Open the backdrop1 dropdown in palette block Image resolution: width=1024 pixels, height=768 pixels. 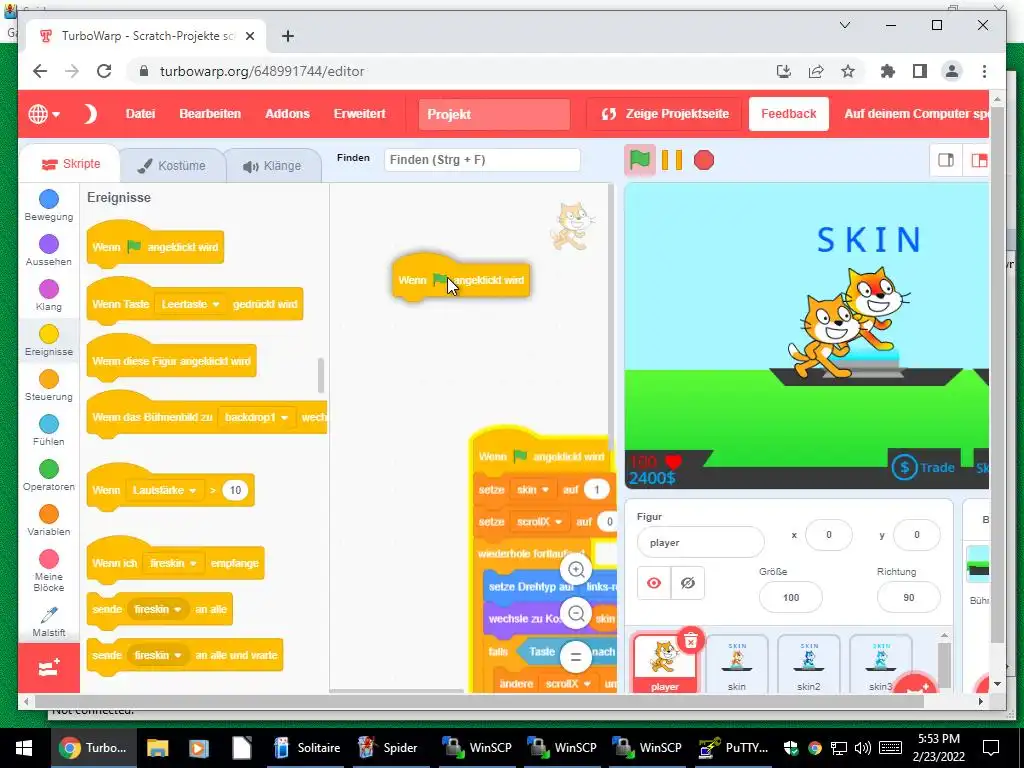pyautogui.click(x=256, y=417)
